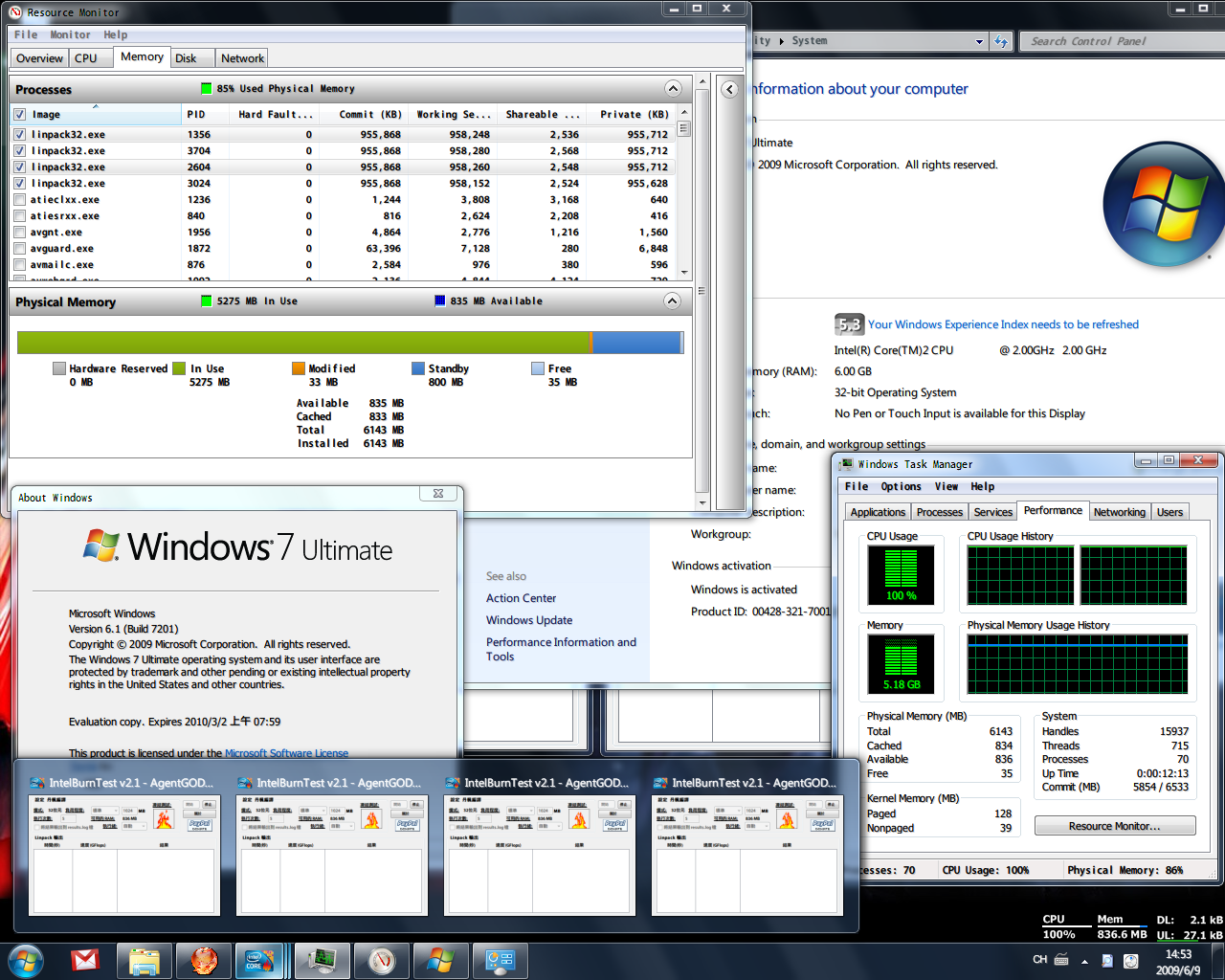Click the Windows Experience Index 5.3 badge
Viewport: 1225px width, 980px height.
pyautogui.click(x=849, y=324)
